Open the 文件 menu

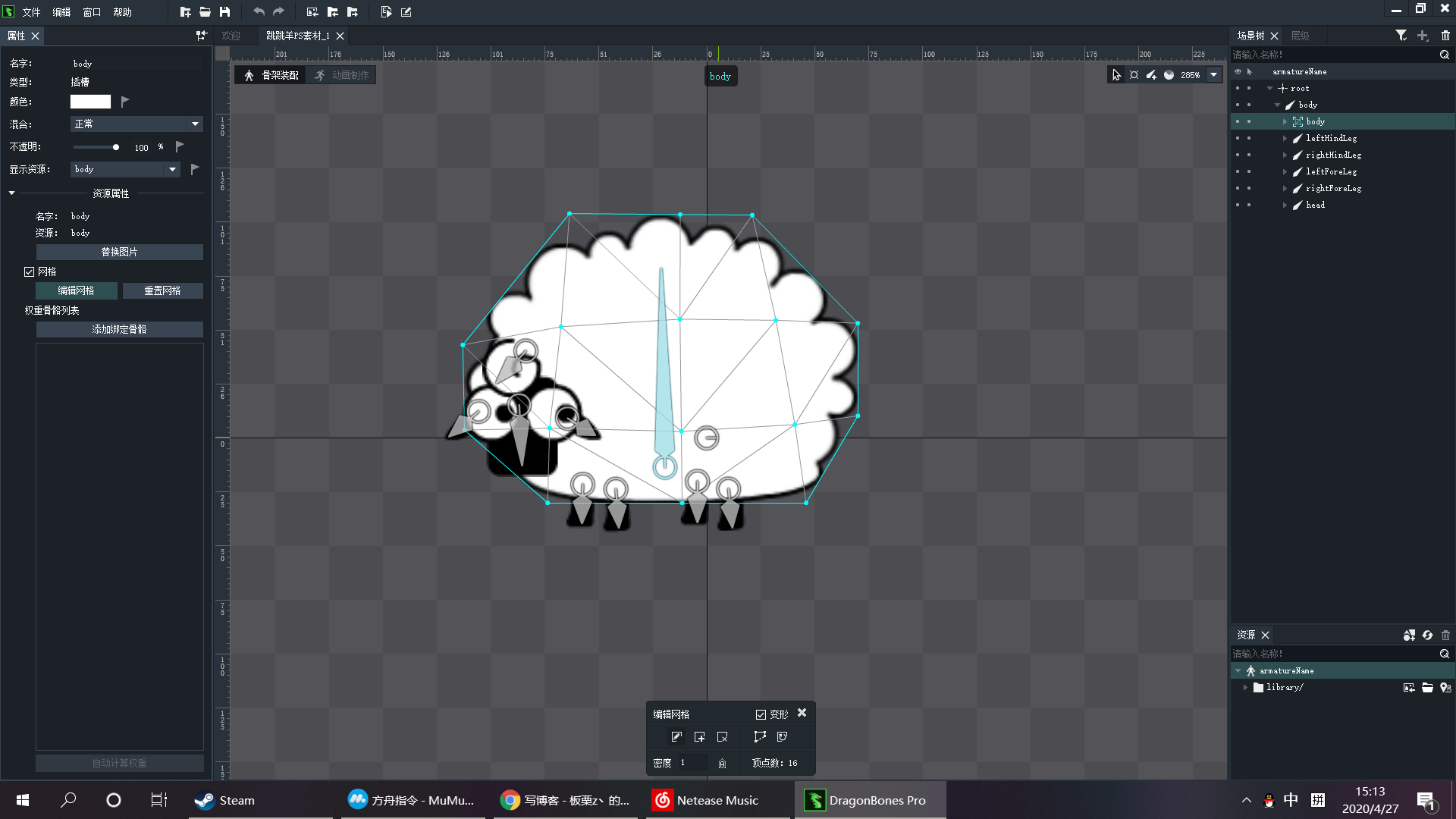[x=31, y=12]
